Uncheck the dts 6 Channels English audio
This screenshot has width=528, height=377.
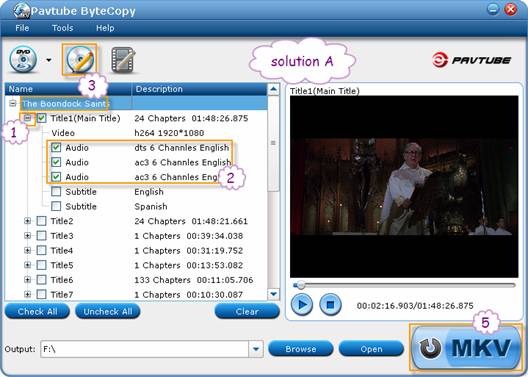click(x=56, y=147)
